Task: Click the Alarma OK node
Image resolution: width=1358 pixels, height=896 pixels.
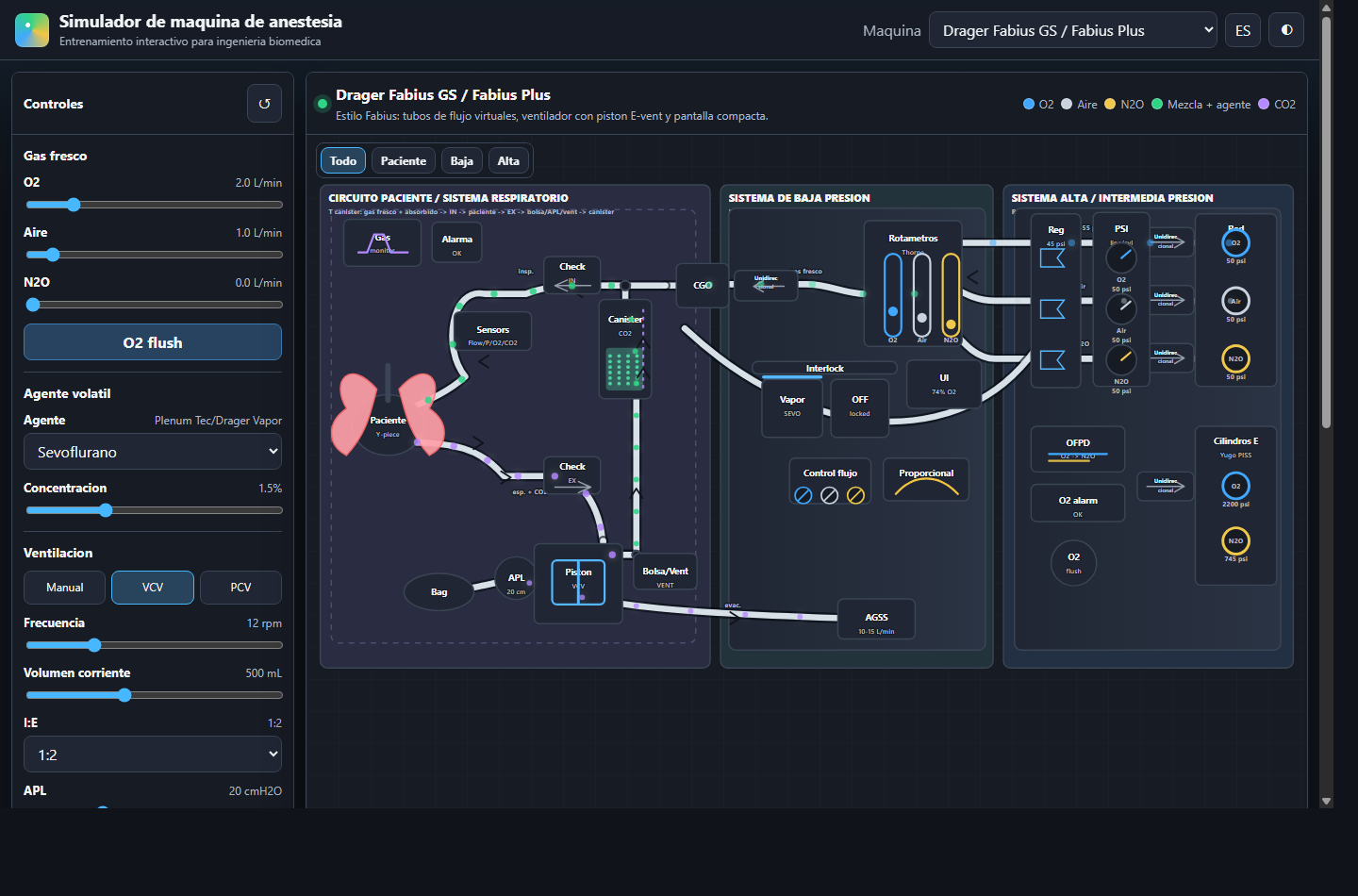Action: 457,244
